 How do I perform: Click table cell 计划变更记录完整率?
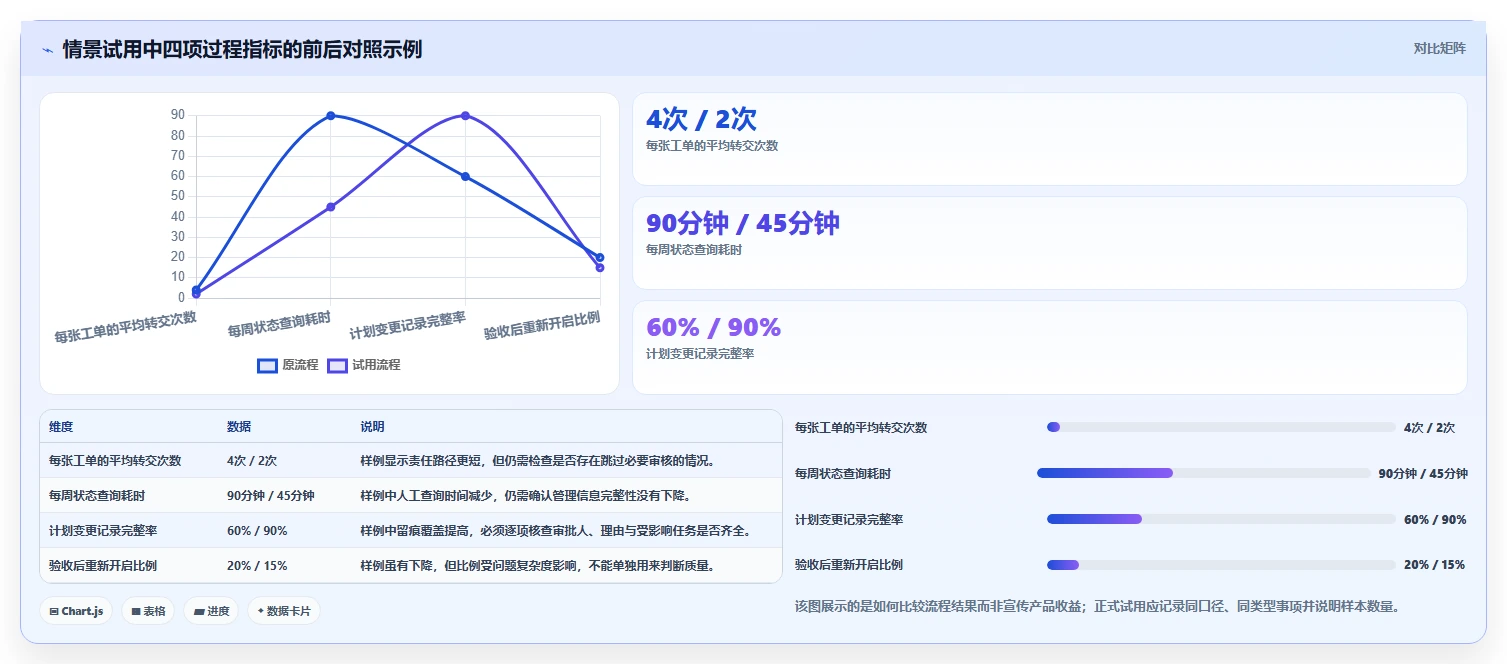(103, 531)
